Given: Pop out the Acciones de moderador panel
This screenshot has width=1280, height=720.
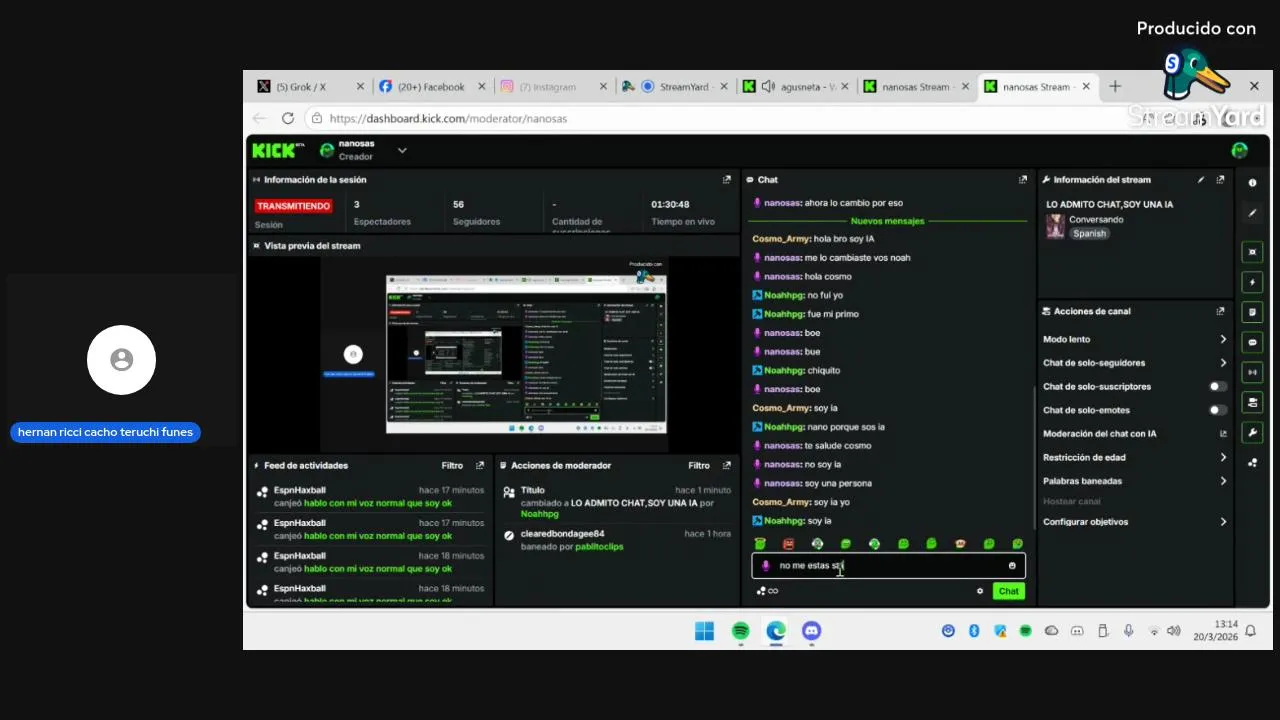Looking at the screenshot, I should click(727, 465).
